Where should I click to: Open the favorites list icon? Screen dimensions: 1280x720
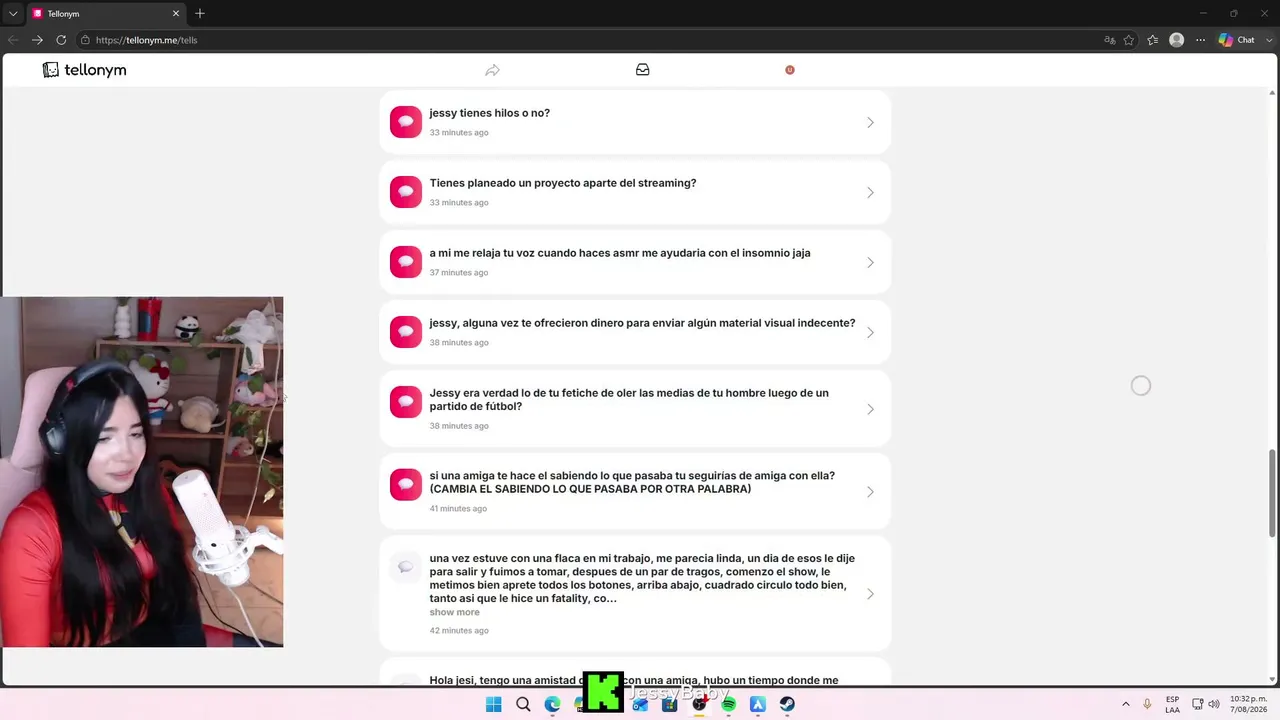[x=1153, y=40]
